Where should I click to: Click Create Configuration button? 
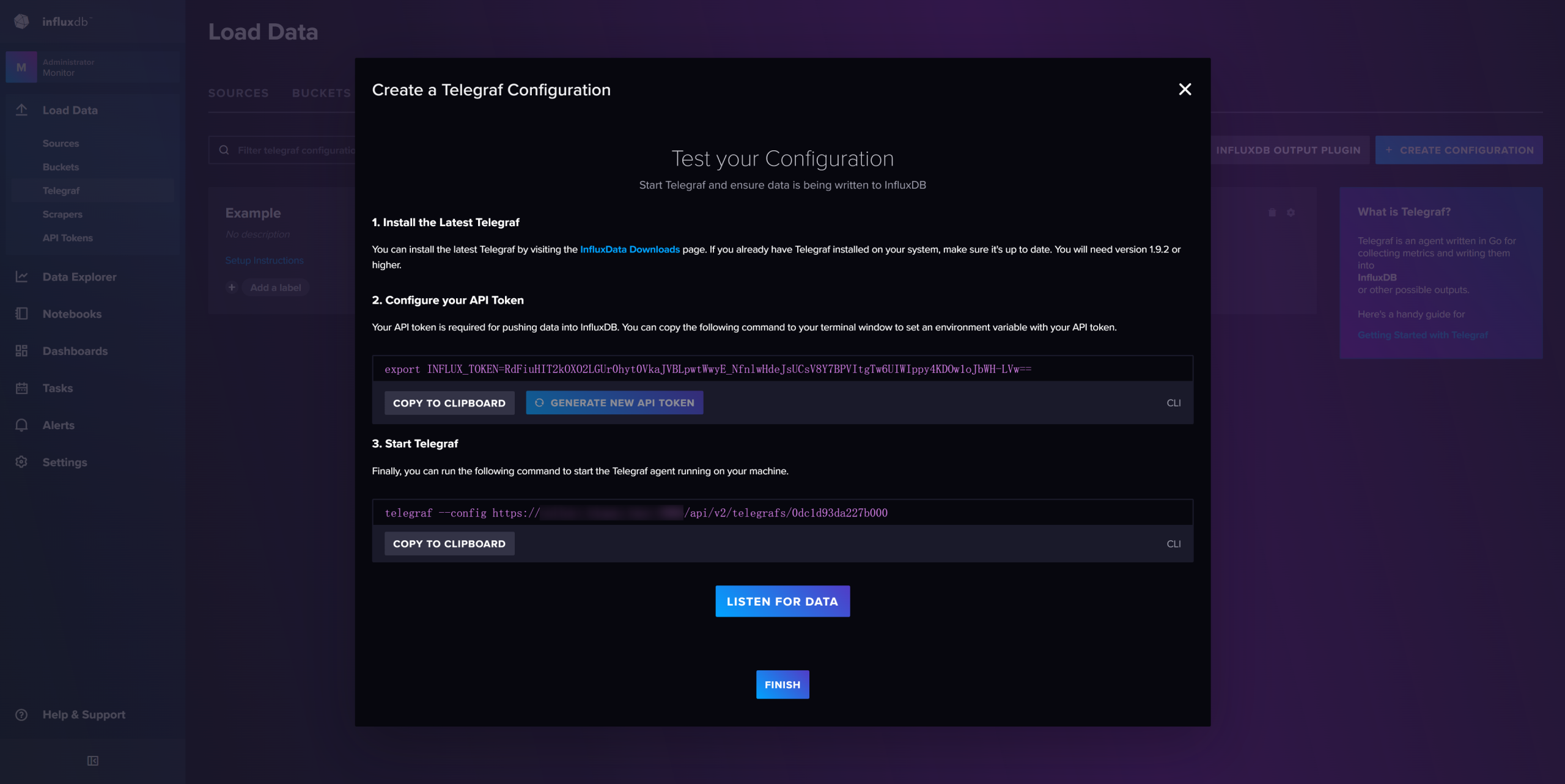(x=1459, y=150)
